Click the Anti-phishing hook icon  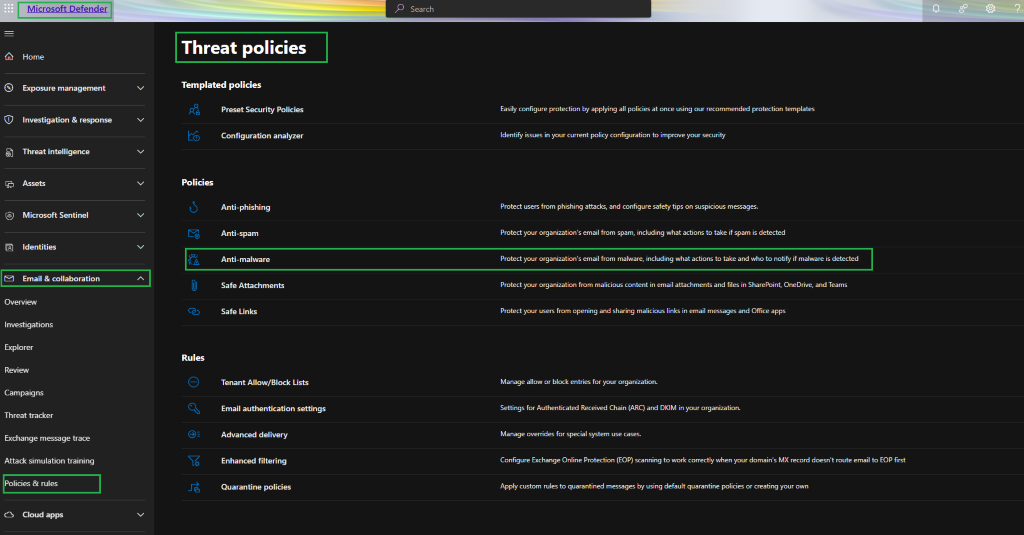(x=194, y=207)
